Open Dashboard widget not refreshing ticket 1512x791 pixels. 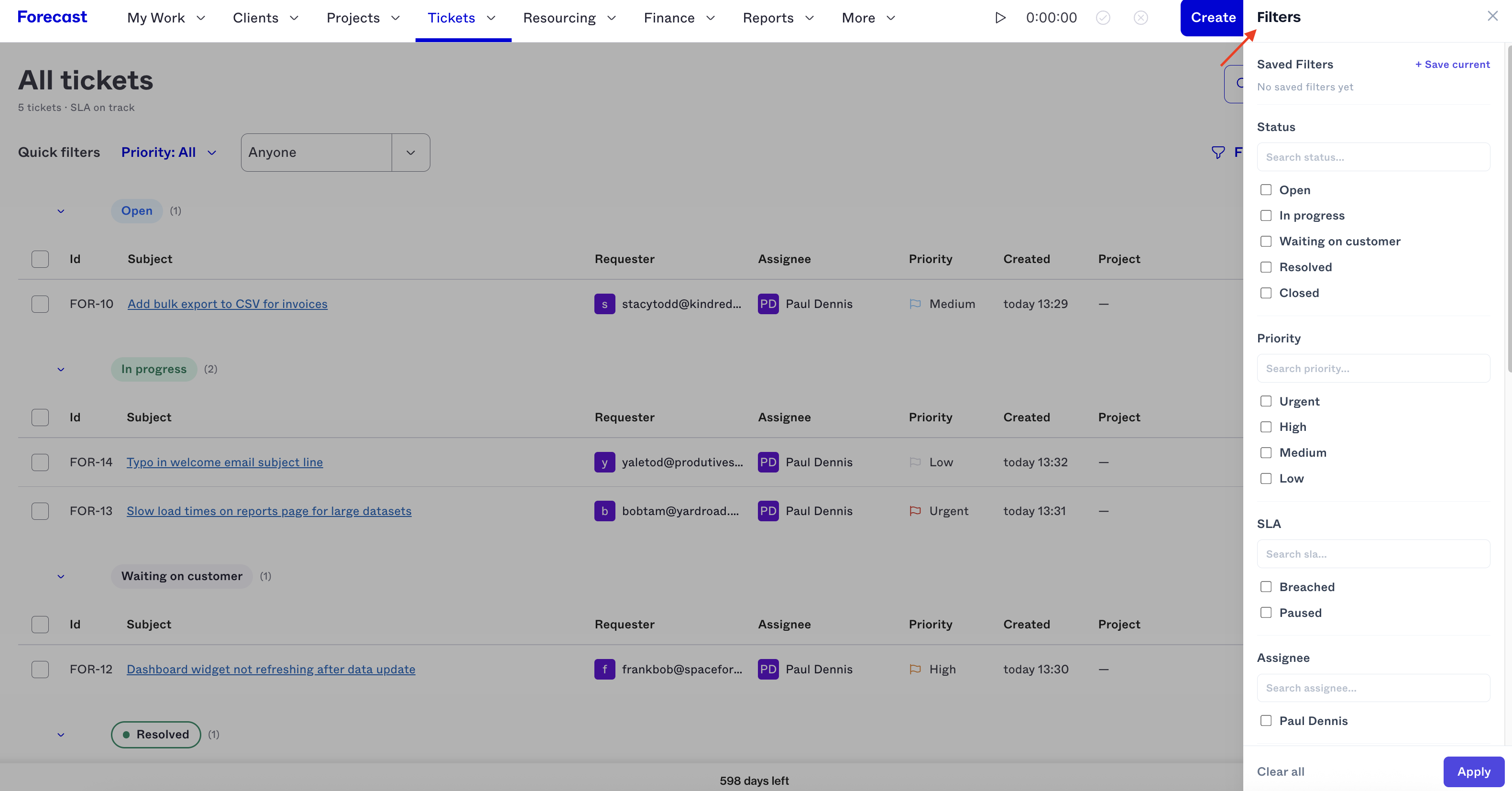tap(271, 669)
